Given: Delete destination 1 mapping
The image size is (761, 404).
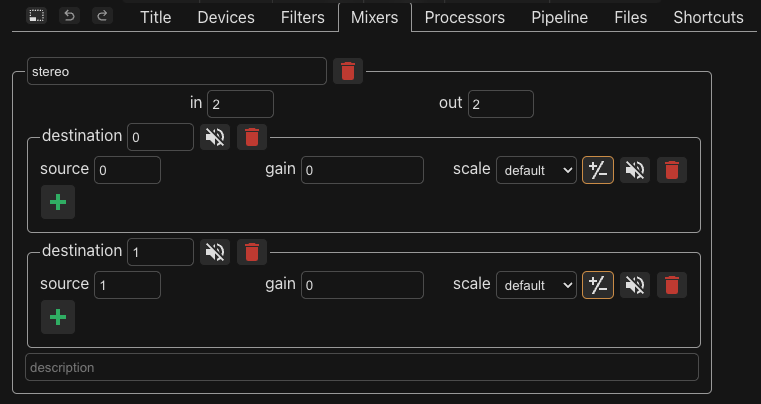Looking at the screenshot, I should pos(252,252).
